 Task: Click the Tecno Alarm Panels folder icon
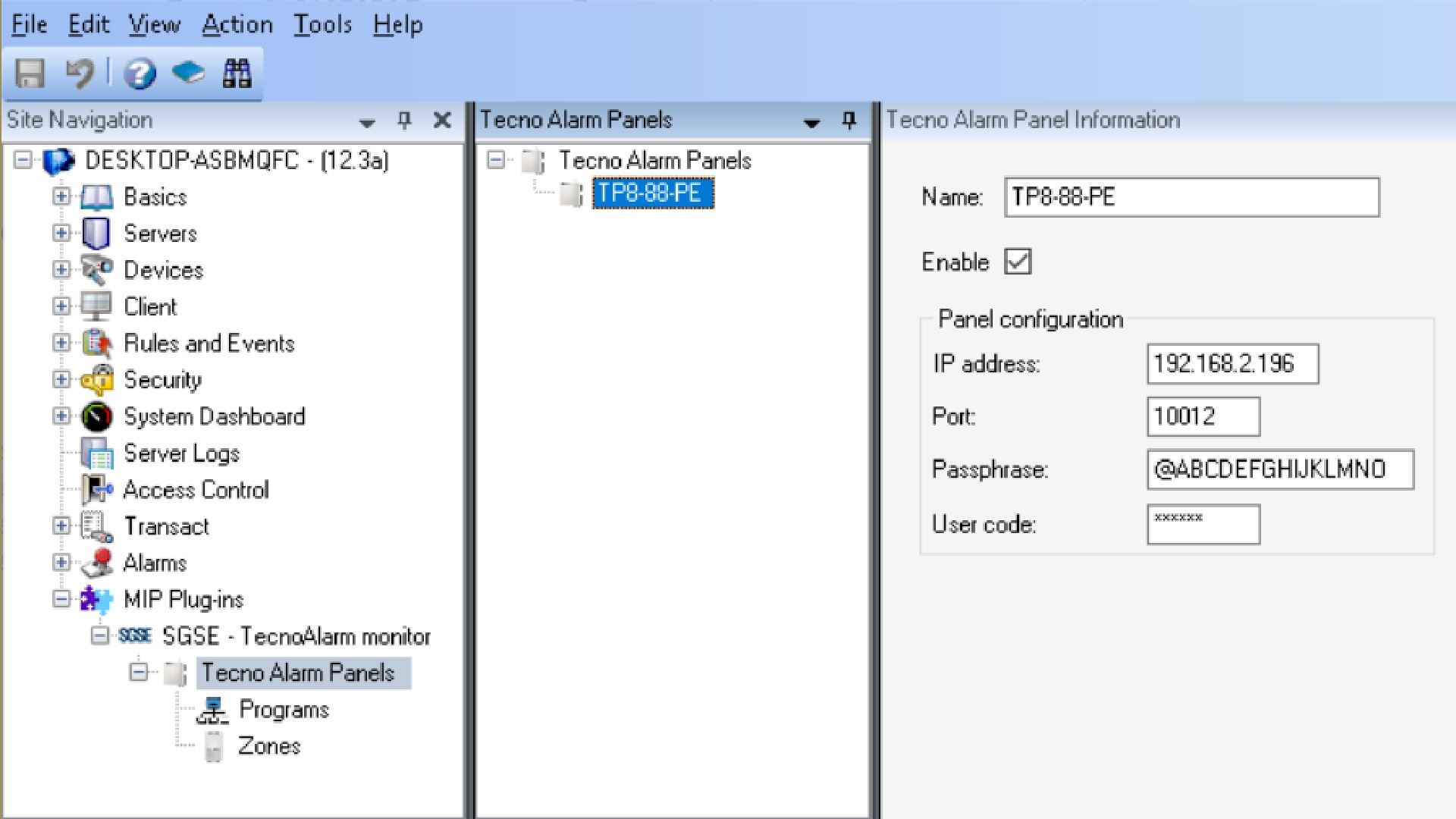tap(535, 161)
